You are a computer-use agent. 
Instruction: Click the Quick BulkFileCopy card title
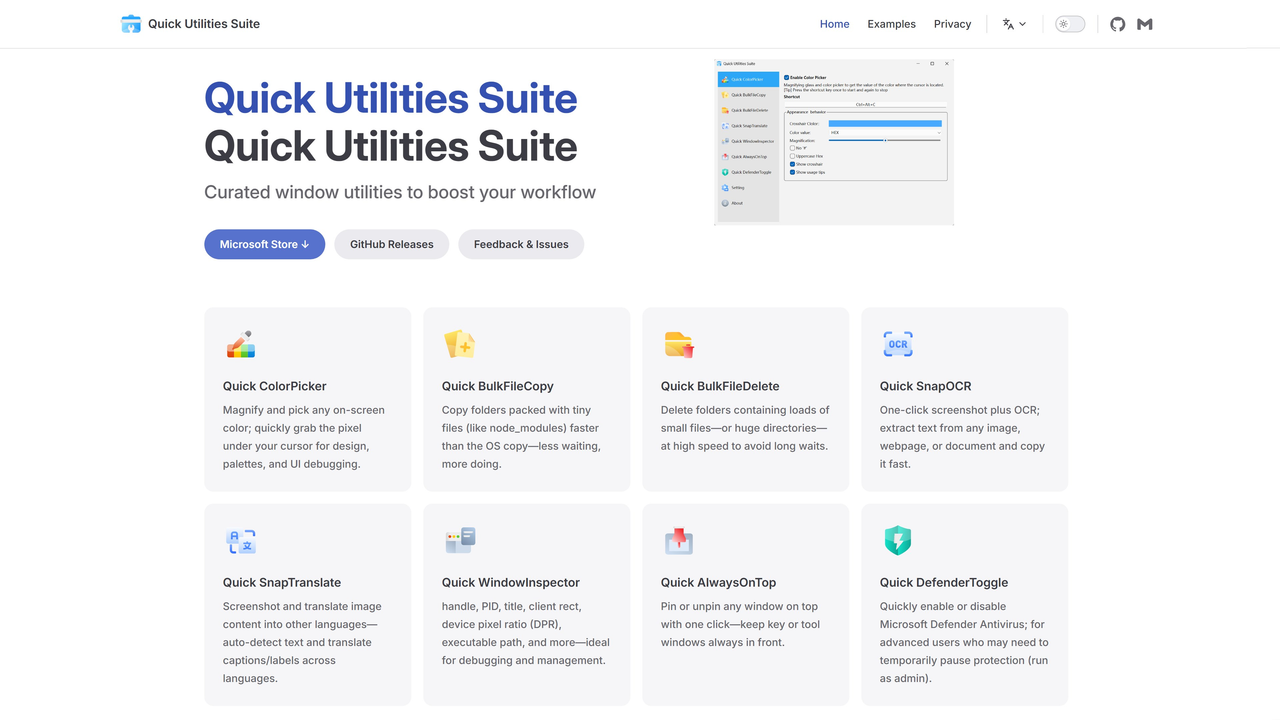[497, 386]
